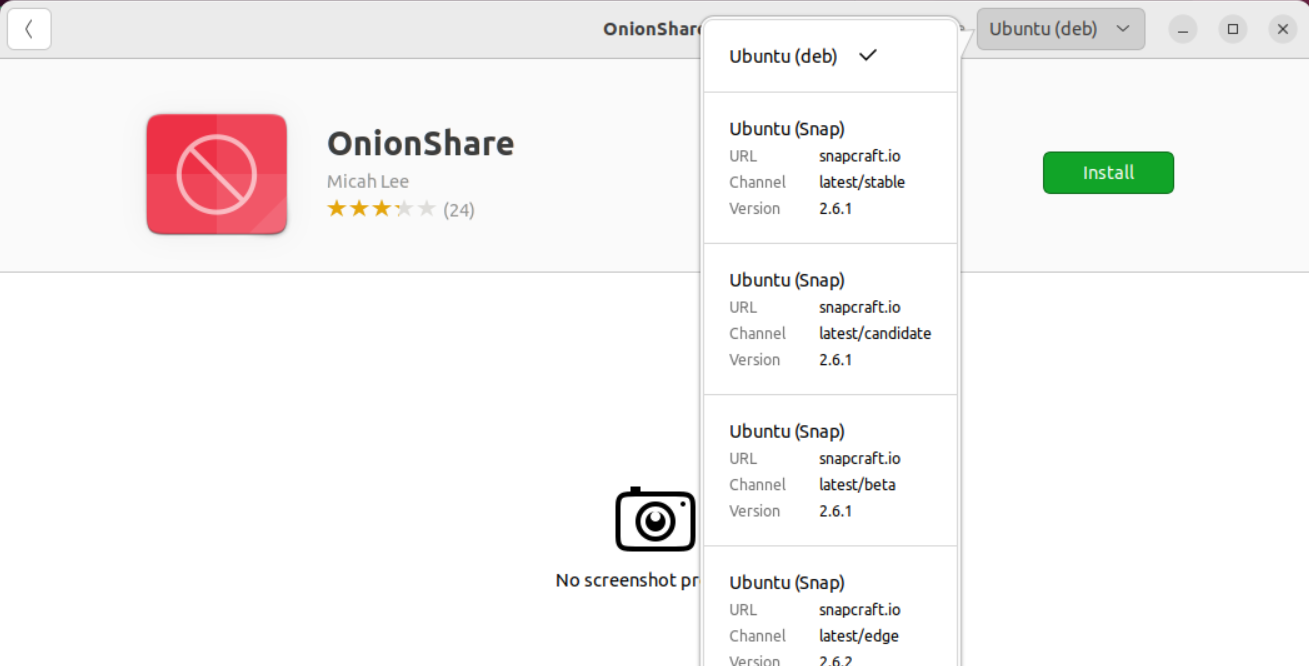
Task: Choose the Snap latest/candidate channel
Action: click(830, 319)
